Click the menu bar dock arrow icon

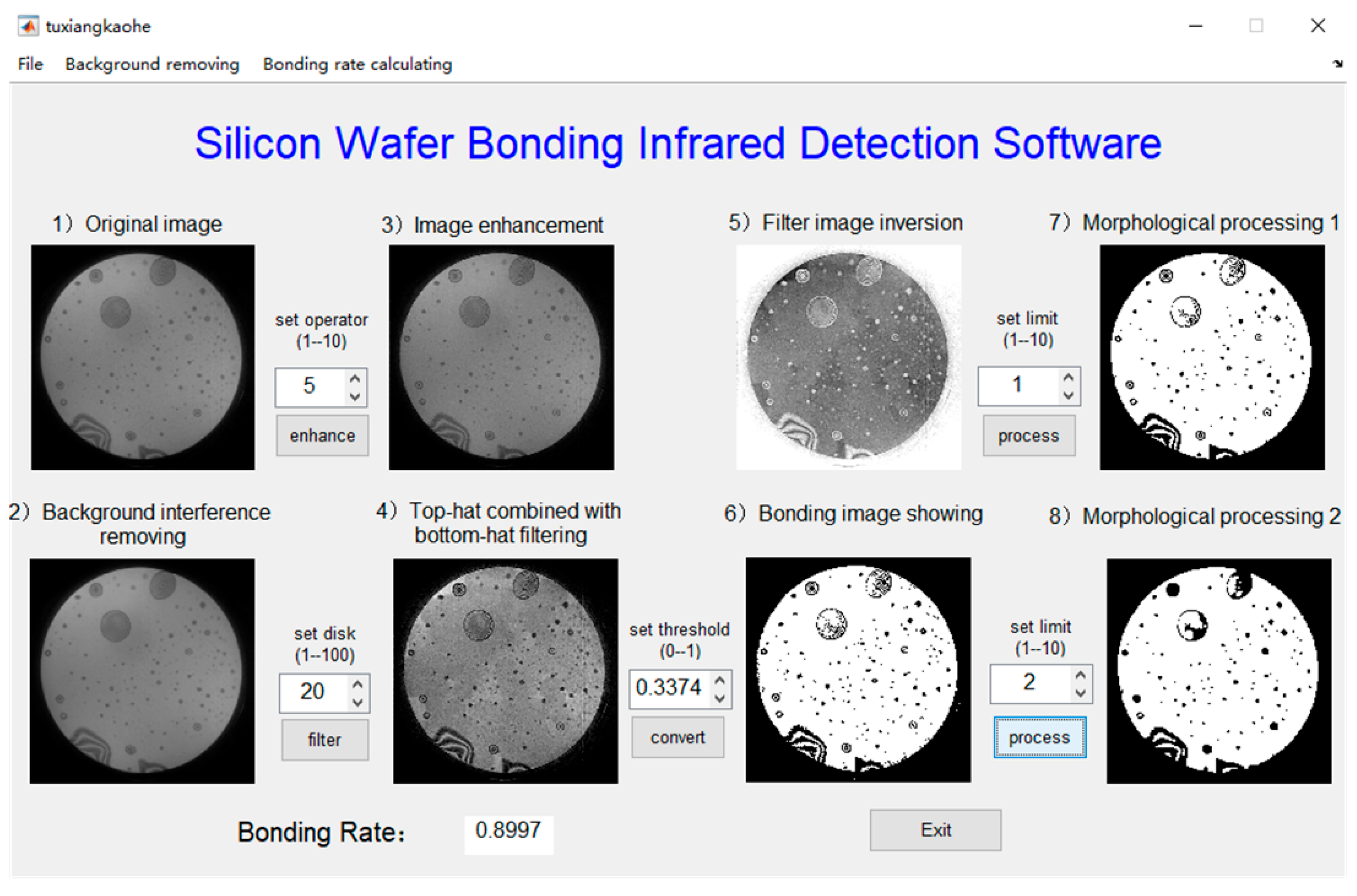pyautogui.click(x=1338, y=64)
